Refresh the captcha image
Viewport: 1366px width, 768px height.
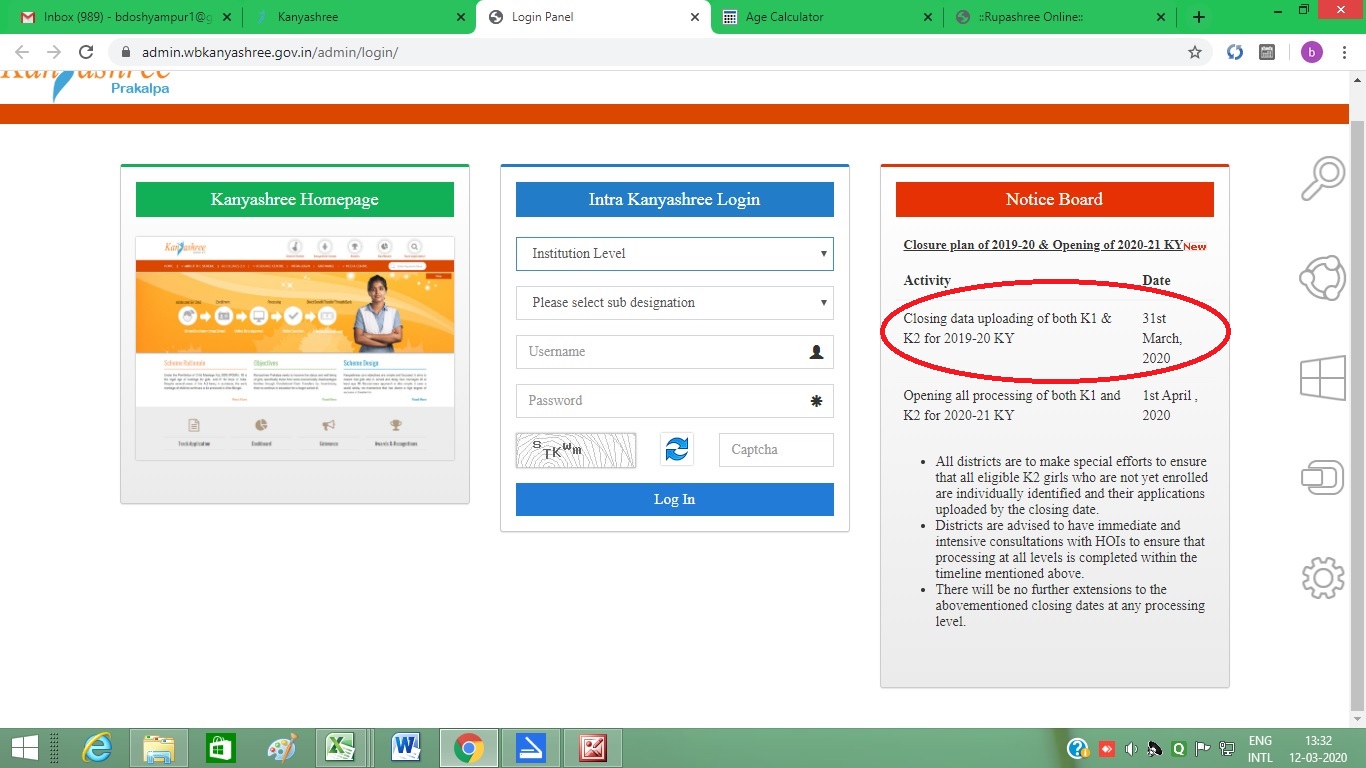click(x=677, y=450)
